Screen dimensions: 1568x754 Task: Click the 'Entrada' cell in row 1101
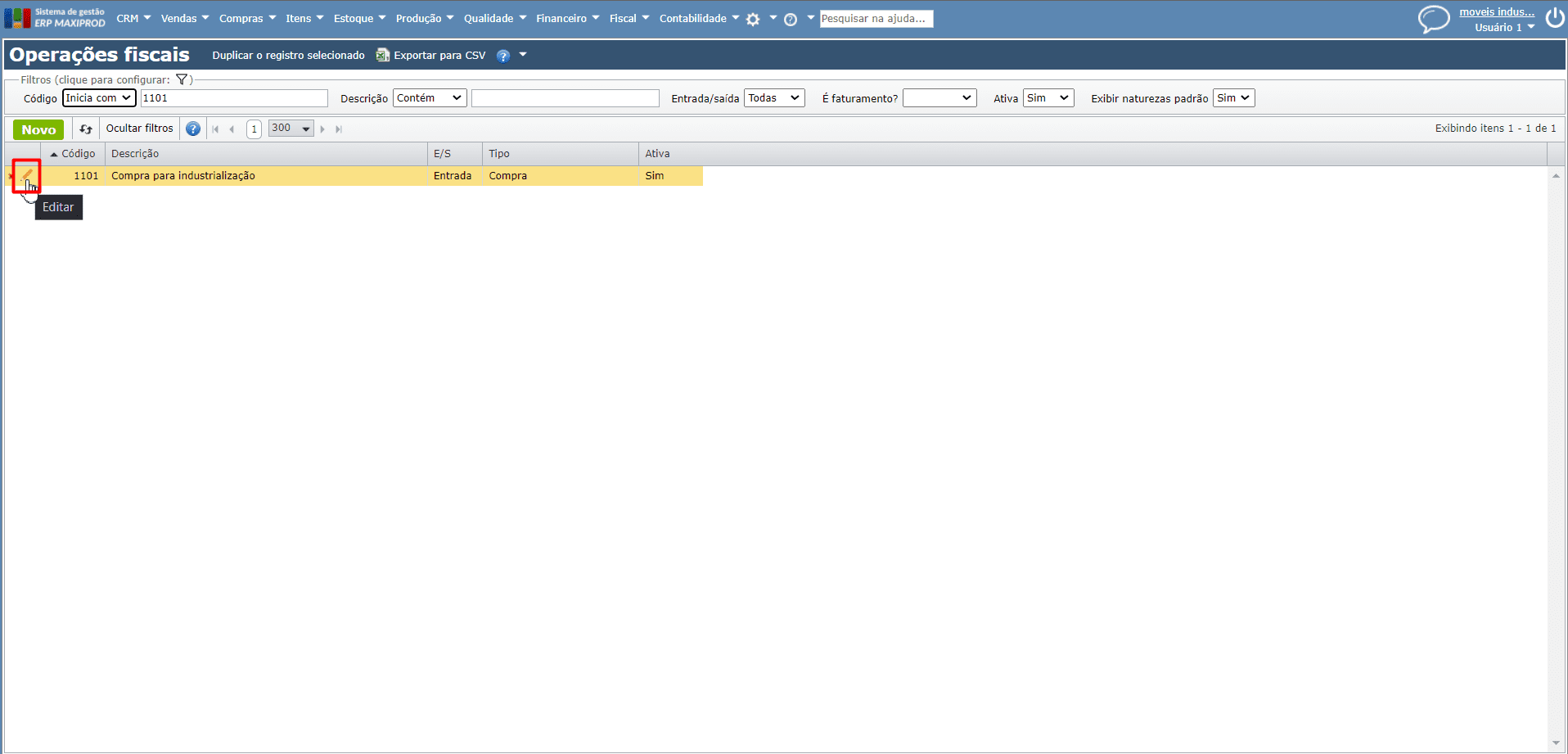[455, 176]
